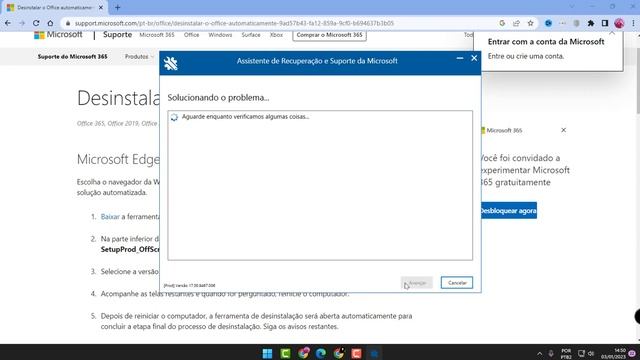
Task: Open the Chrome profile avatar
Action: 619,23
